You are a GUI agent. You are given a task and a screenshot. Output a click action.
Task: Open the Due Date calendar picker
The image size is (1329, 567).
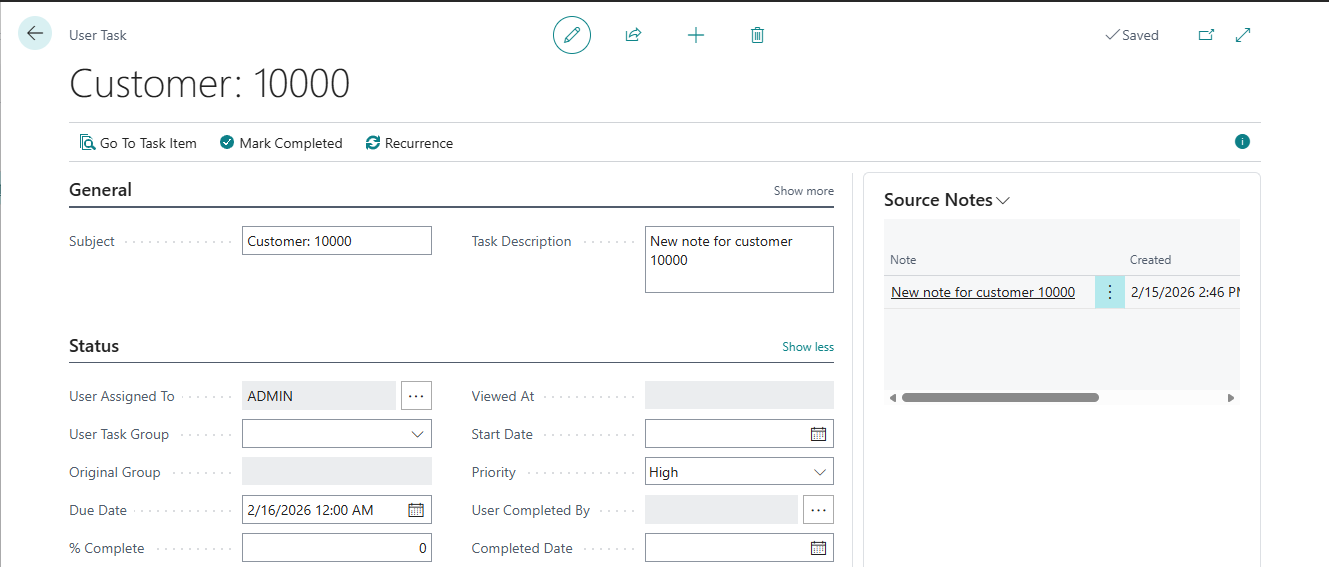tap(416, 510)
